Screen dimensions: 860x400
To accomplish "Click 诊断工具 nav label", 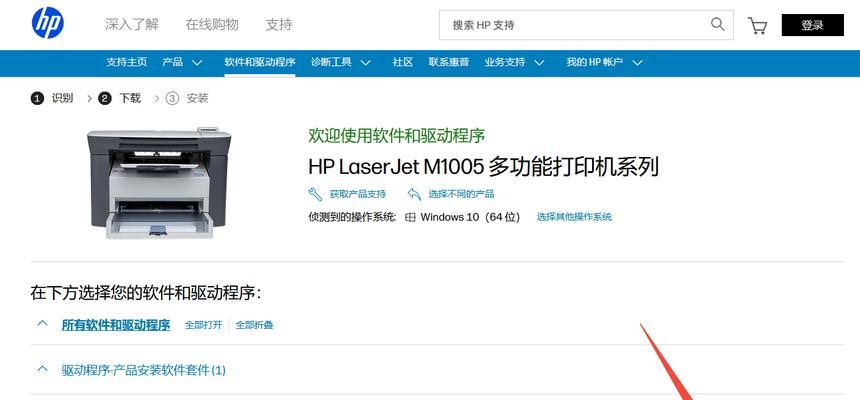I will 331,63.
